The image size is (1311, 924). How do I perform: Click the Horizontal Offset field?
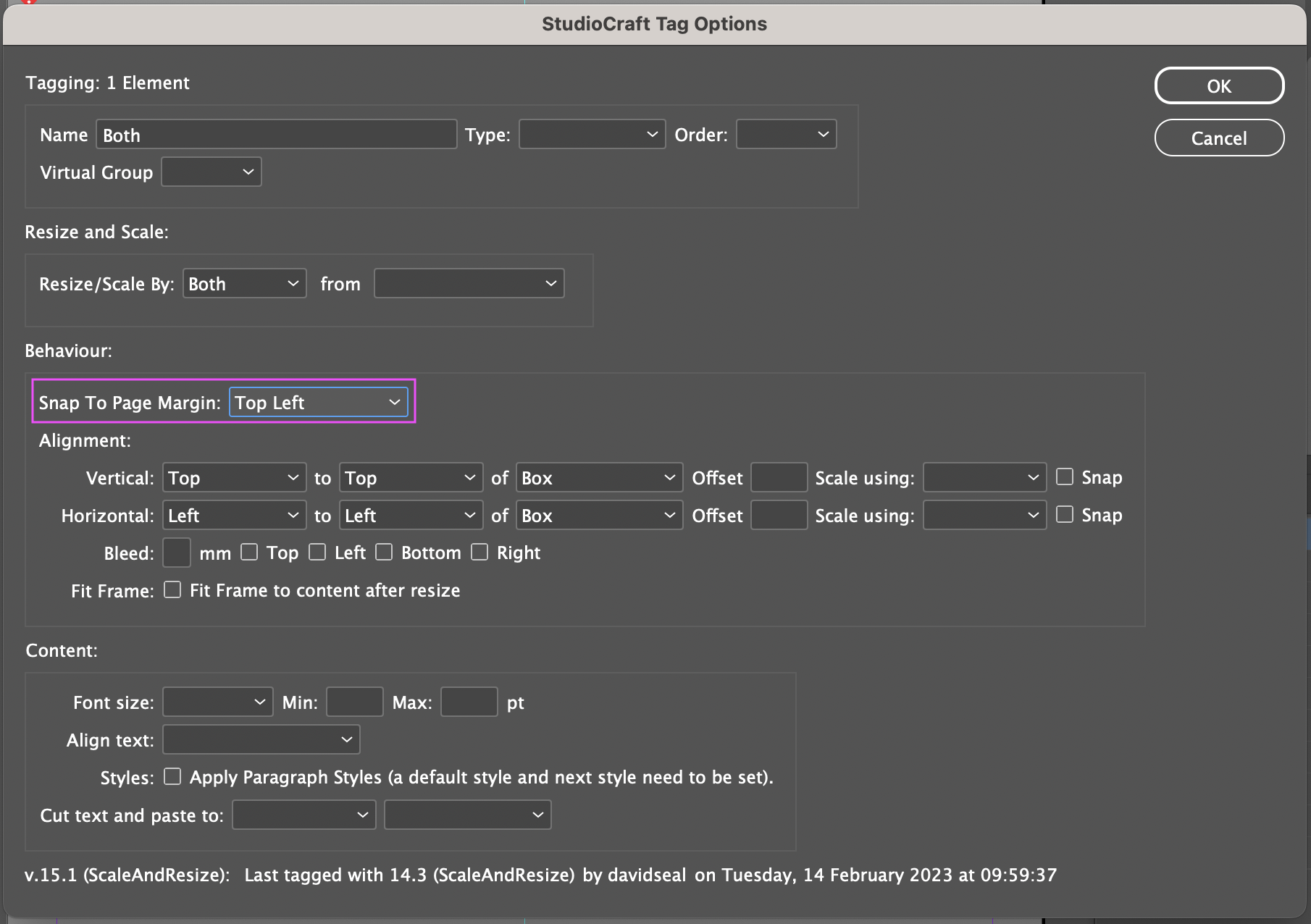point(779,516)
